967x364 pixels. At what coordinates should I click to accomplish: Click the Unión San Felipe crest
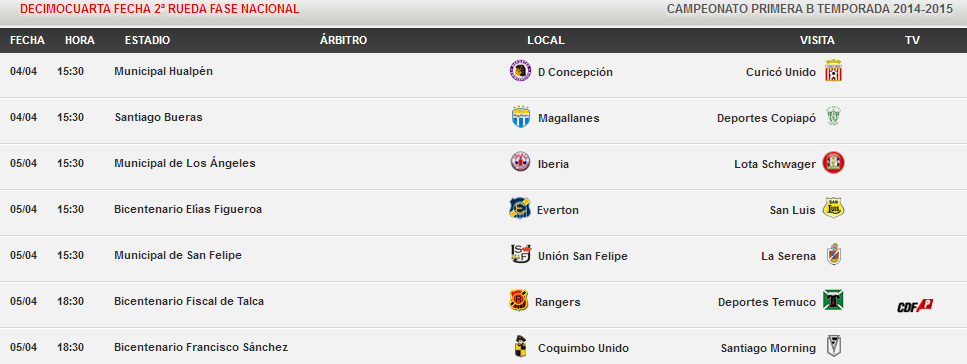click(521, 254)
